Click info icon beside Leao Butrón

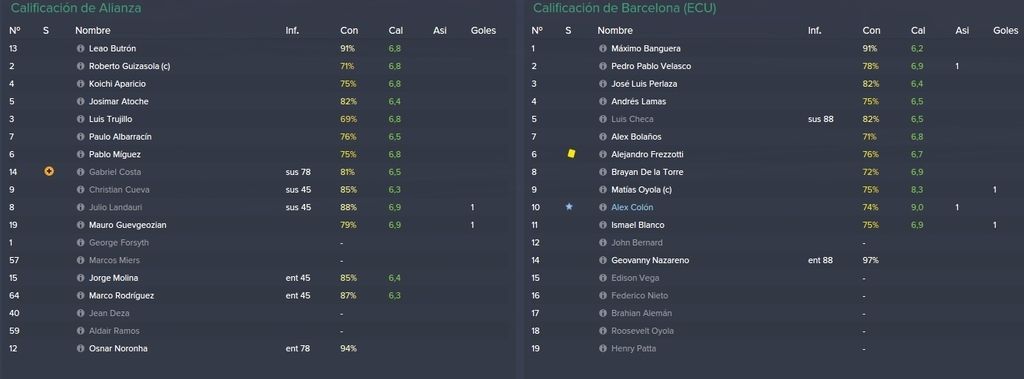click(80, 48)
